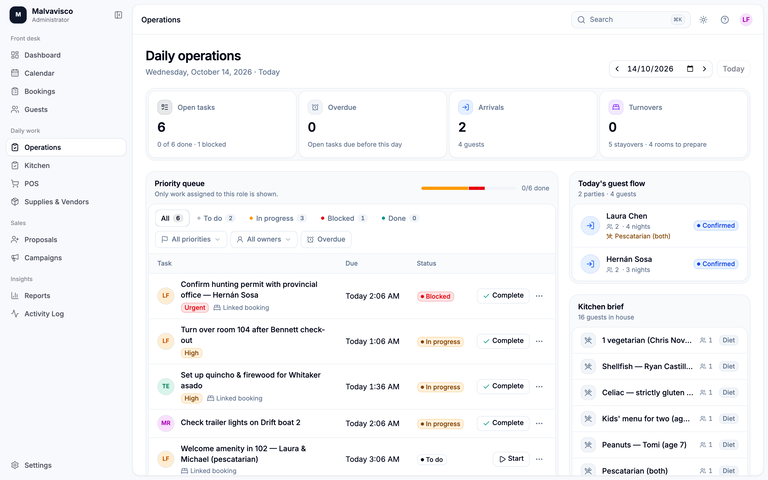Start the welcome amenity in 102 task

pos(511,459)
